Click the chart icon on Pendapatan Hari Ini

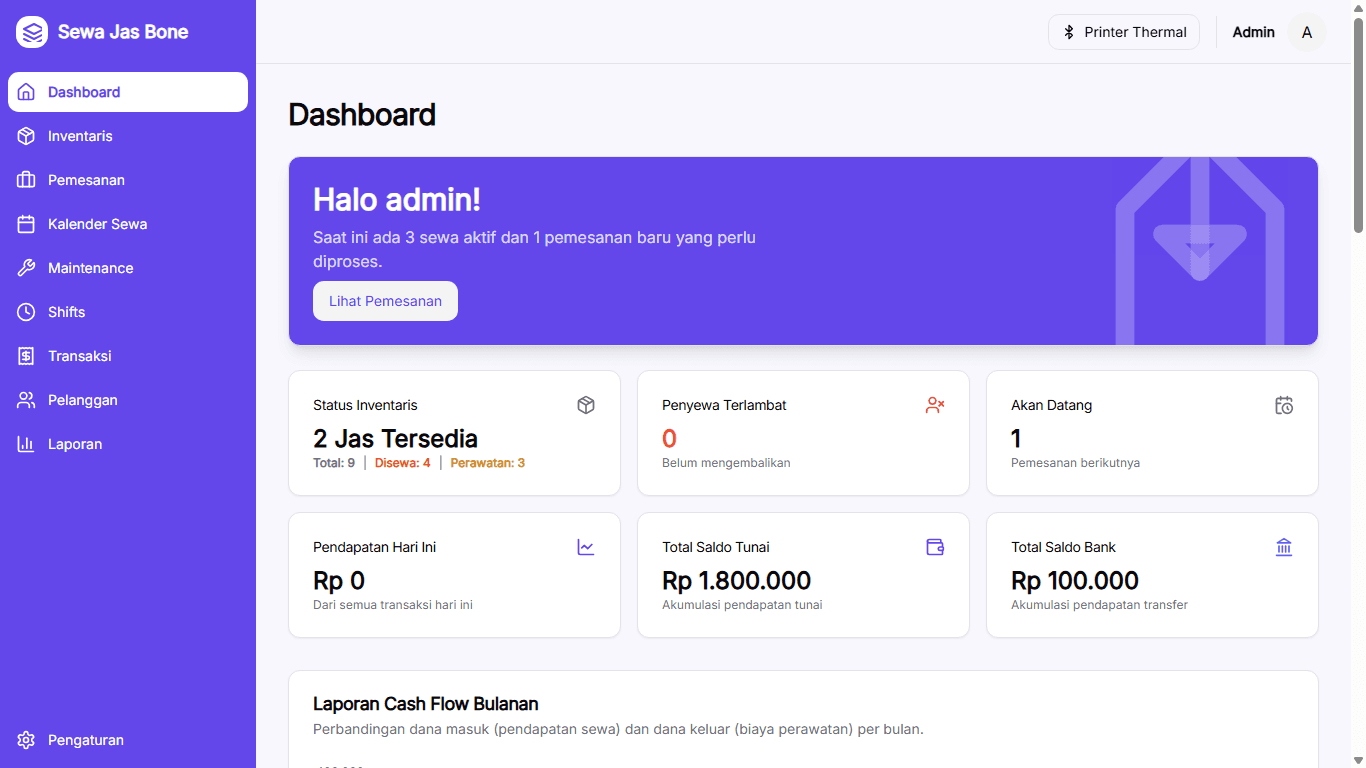click(586, 547)
